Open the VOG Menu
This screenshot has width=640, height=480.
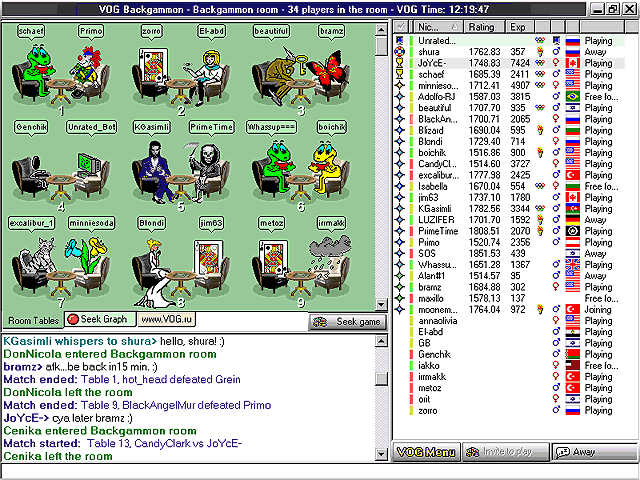(x=426, y=452)
